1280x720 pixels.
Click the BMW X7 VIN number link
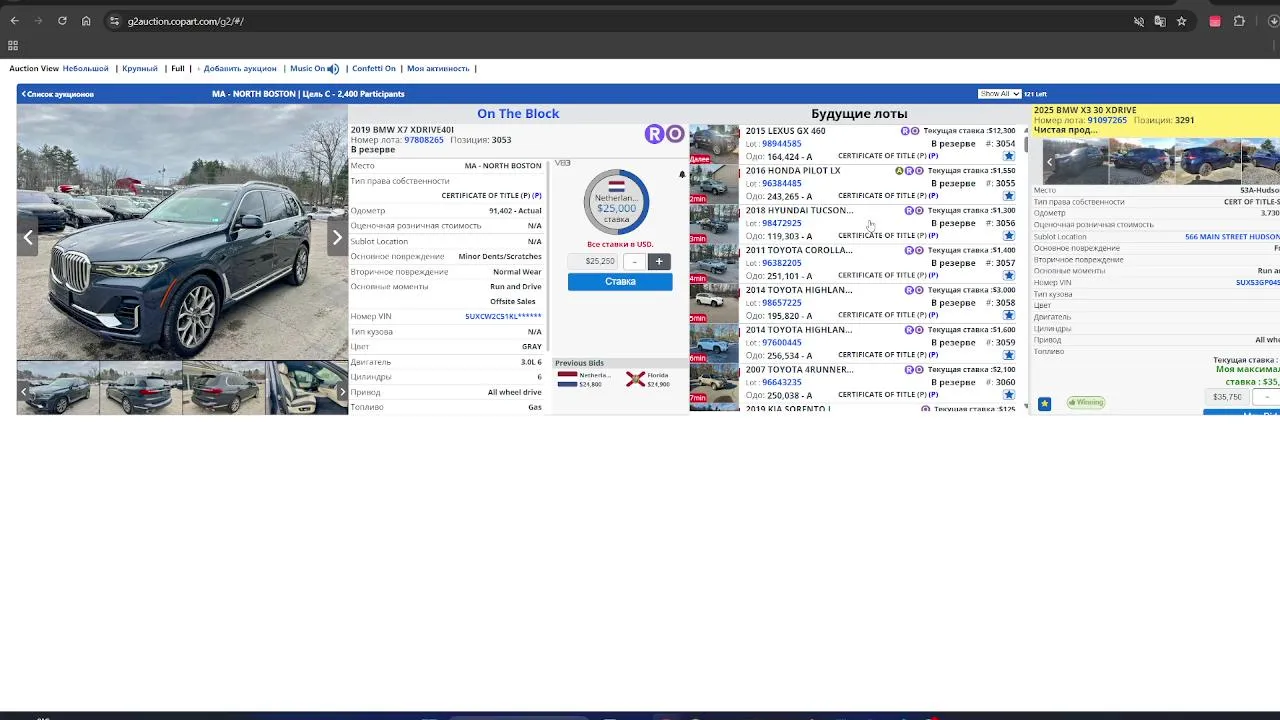503,317
